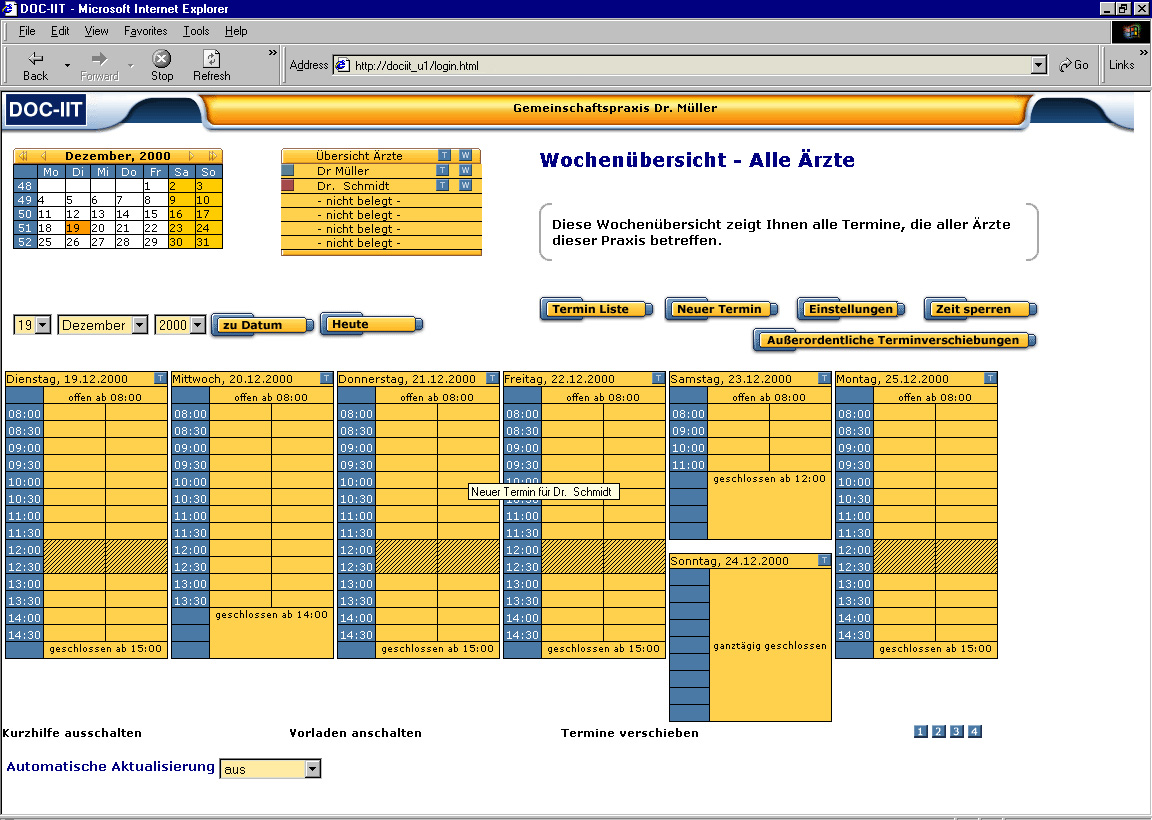Select calendar week 51 in mini calendar
The height and width of the screenshot is (820, 1152).
point(25,228)
